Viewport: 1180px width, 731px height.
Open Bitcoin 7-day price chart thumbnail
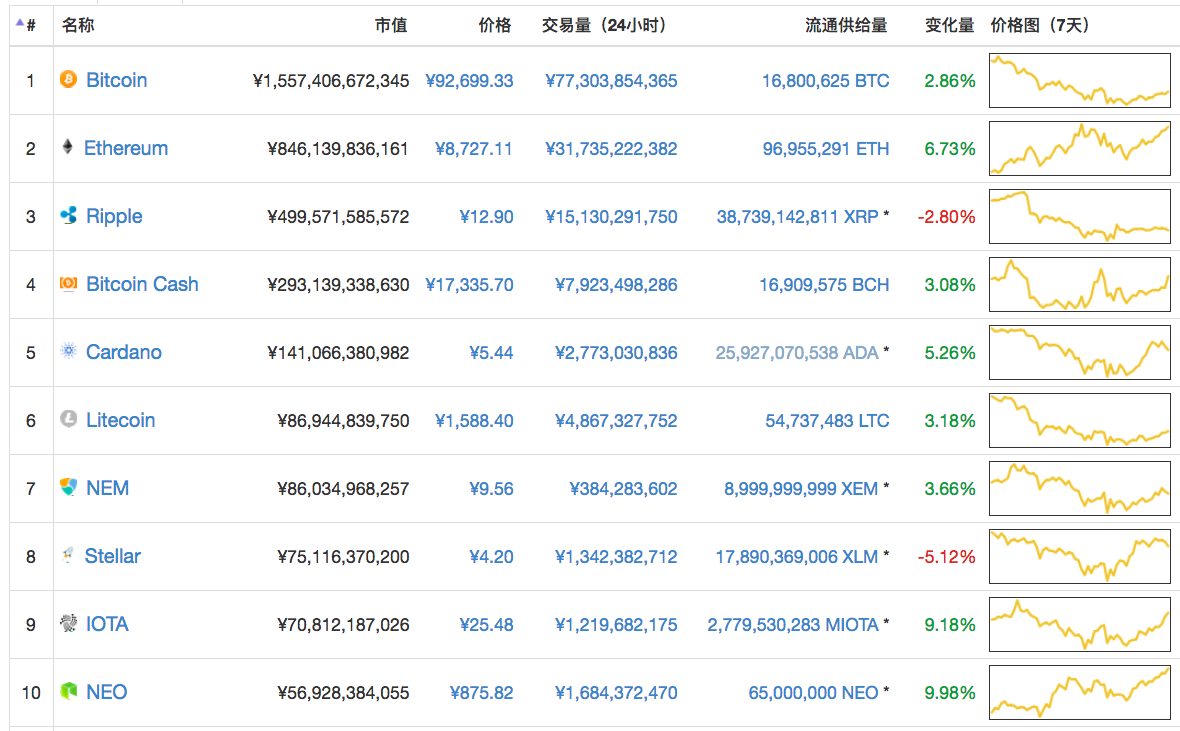(1079, 81)
